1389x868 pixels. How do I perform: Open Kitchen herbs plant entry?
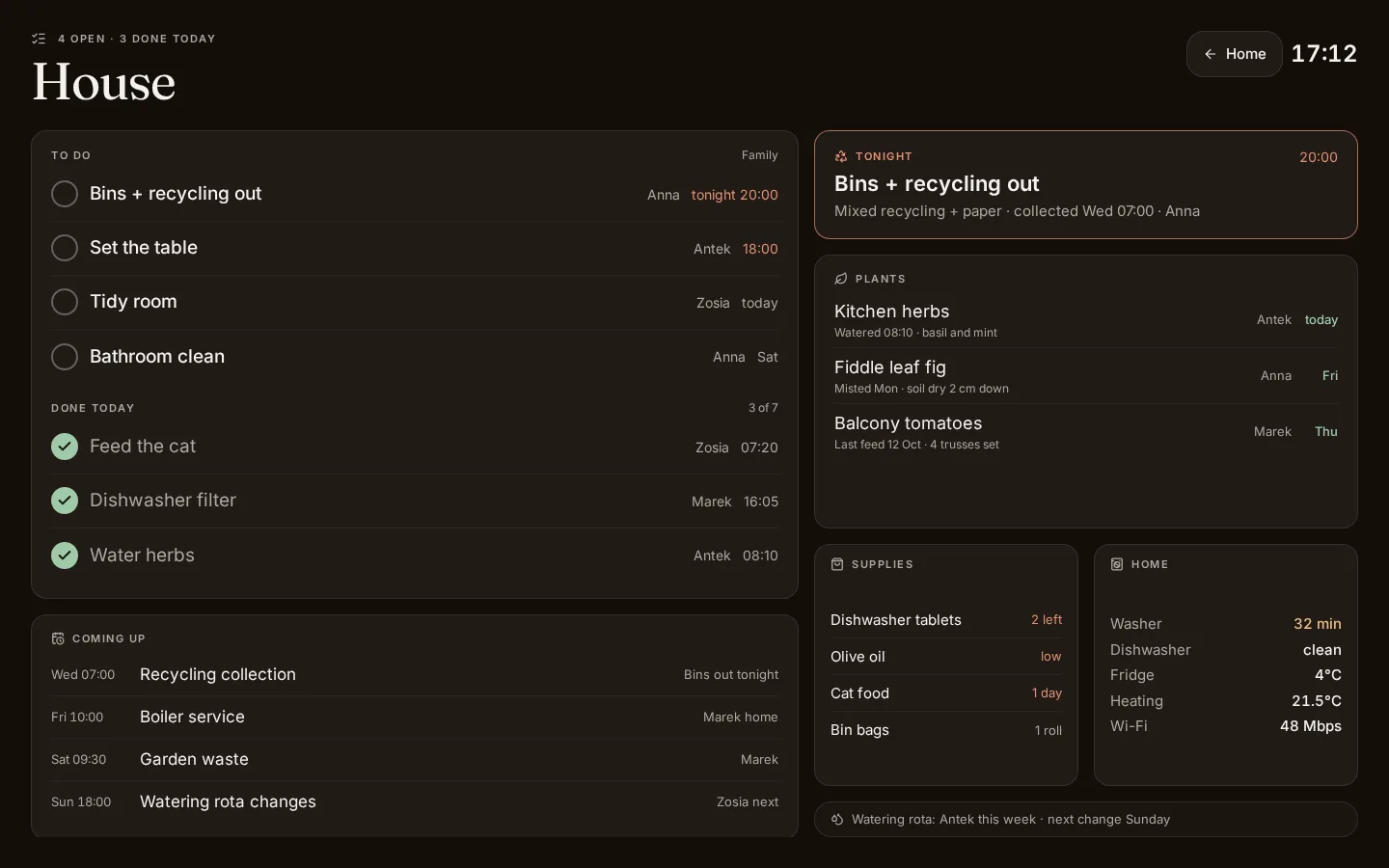point(1086,320)
